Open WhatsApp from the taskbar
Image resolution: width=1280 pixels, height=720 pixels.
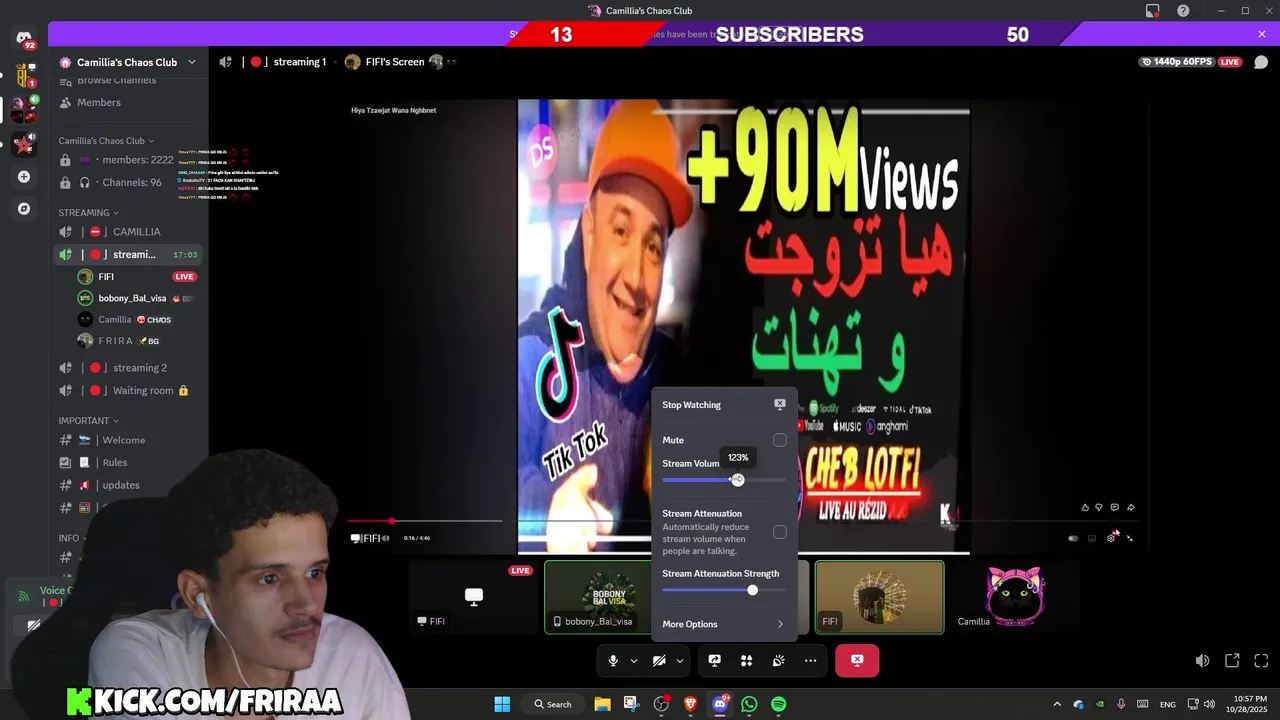click(749, 704)
